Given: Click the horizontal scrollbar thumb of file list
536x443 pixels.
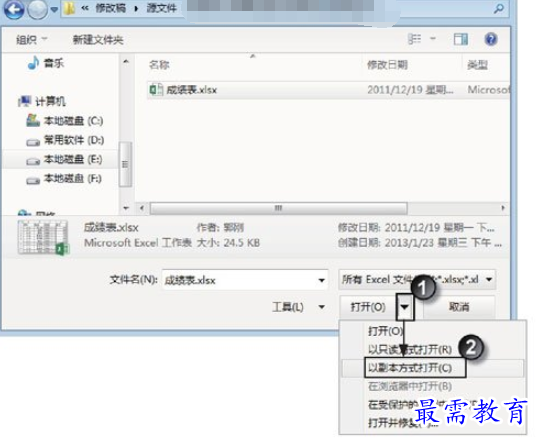Looking at the screenshot, I should [279, 208].
